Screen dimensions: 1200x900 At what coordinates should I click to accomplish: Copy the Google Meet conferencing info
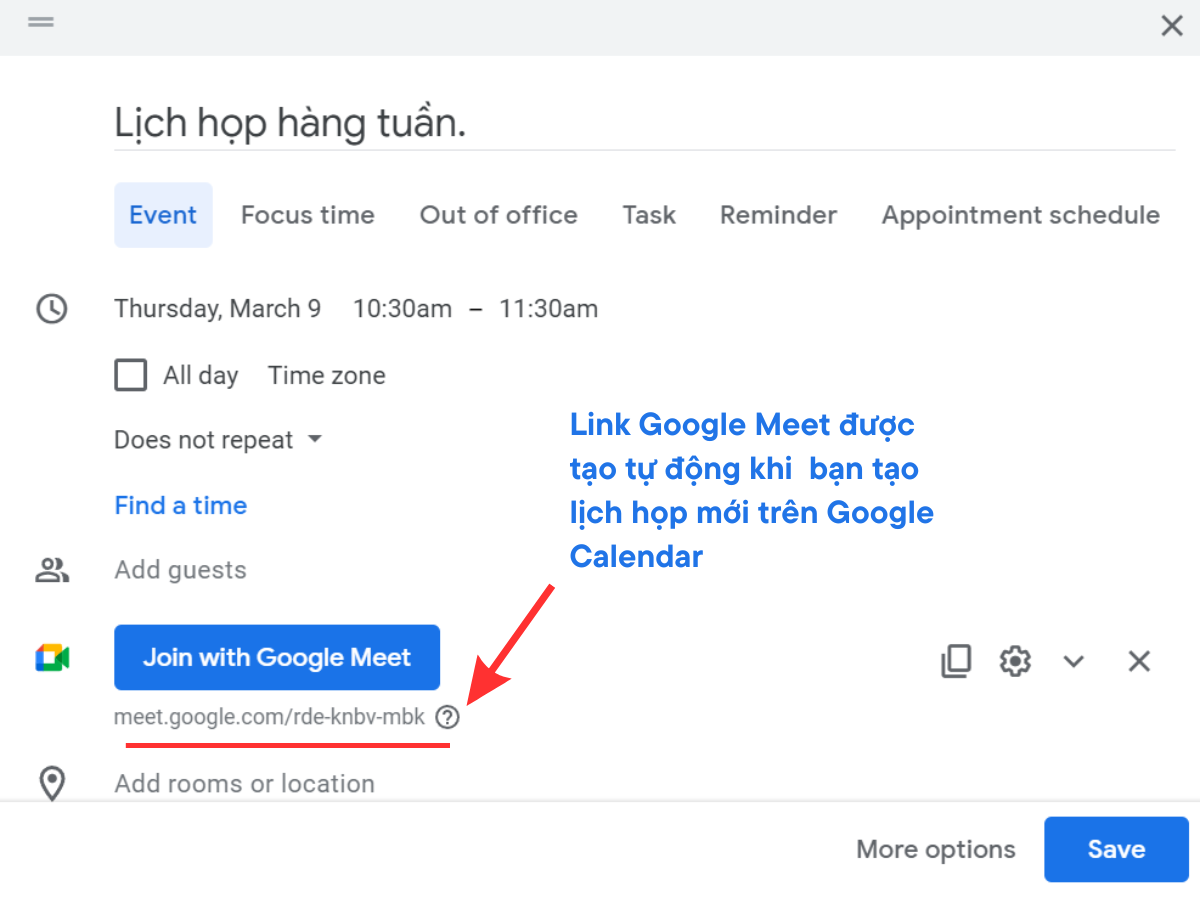point(956,661)
